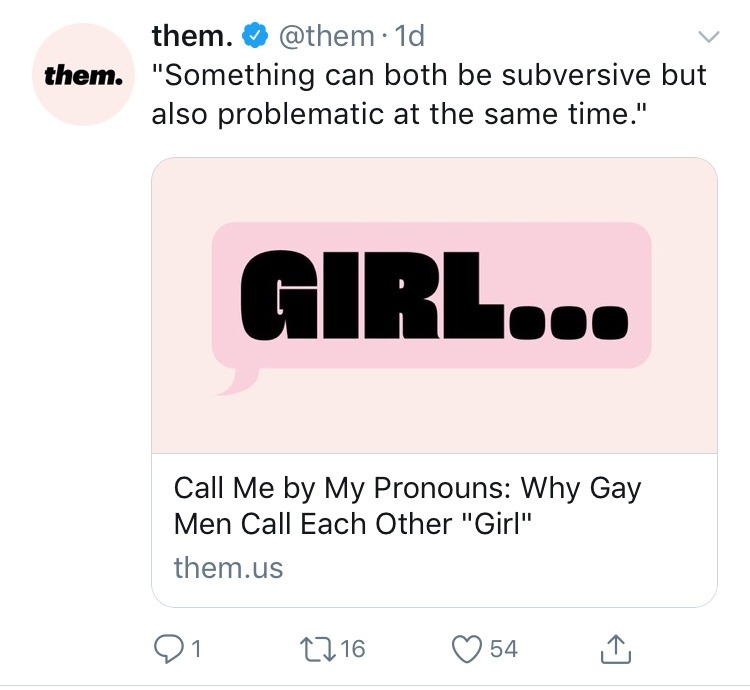750x690 pixels.
Task: Open the bold them. display name
Action: pyautogui.click(x=193, y=36)
